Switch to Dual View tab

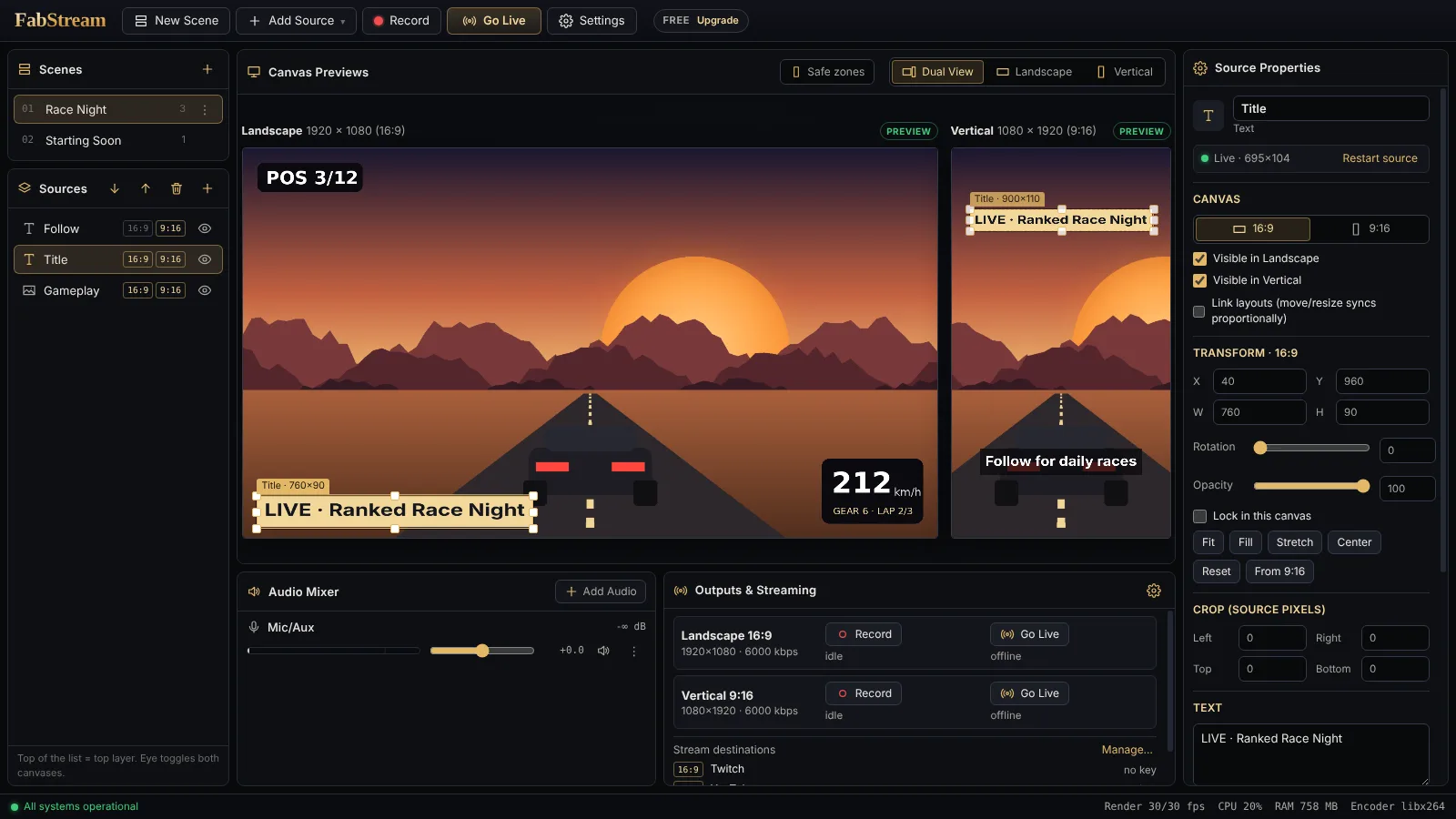coord(937,72)
